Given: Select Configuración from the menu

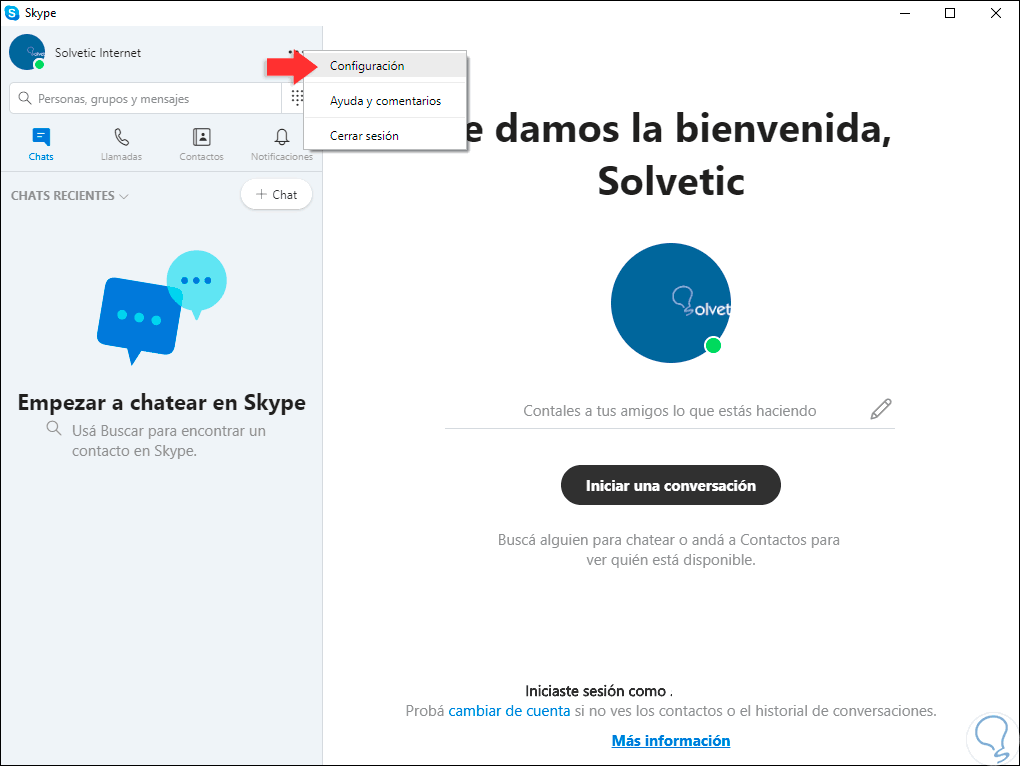Looking at the screenshot, I should pyautogui.click(x=385, y=66).
